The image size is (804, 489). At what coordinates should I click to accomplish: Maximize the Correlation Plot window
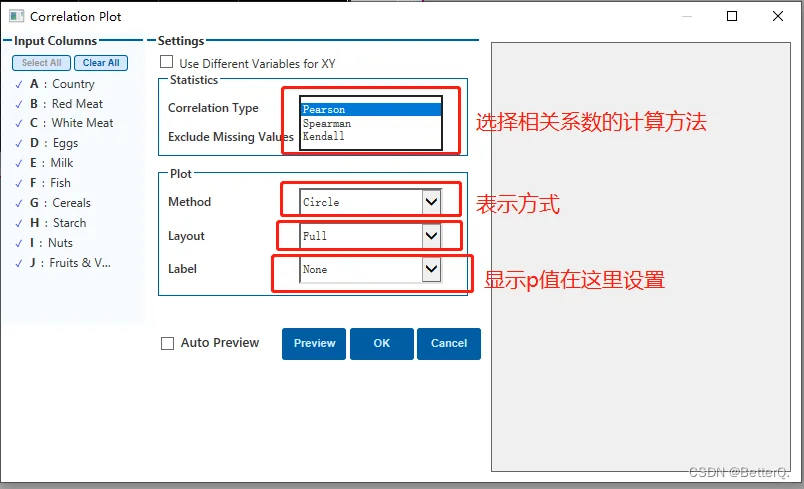(732, 16)
